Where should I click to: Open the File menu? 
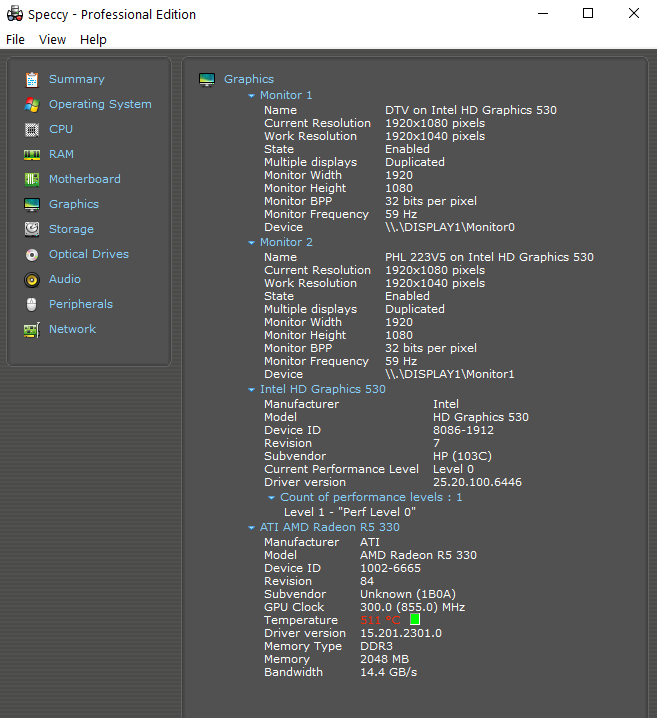[15, 40]
